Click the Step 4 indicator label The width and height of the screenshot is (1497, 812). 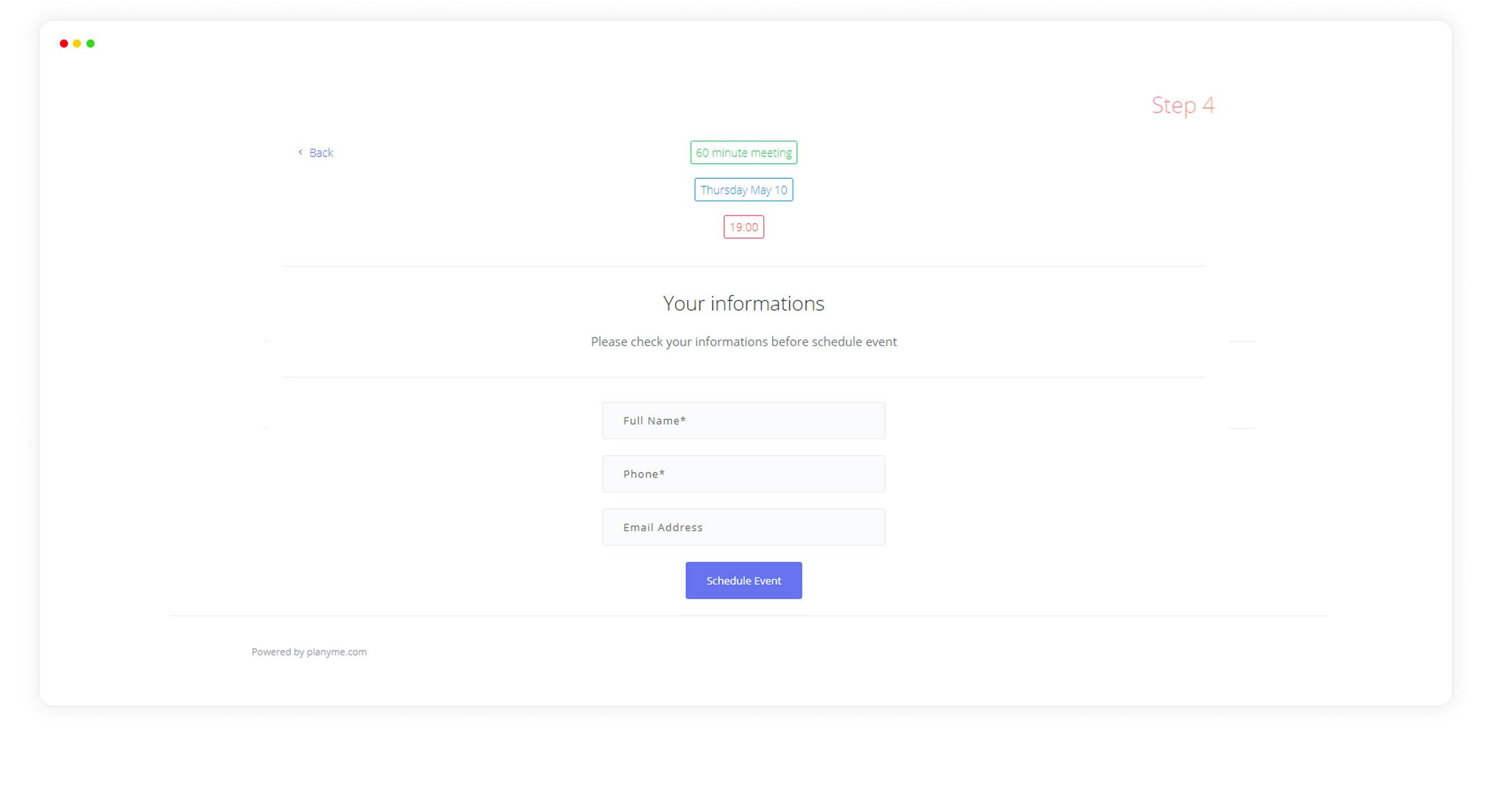click(x=1183, y=105)
